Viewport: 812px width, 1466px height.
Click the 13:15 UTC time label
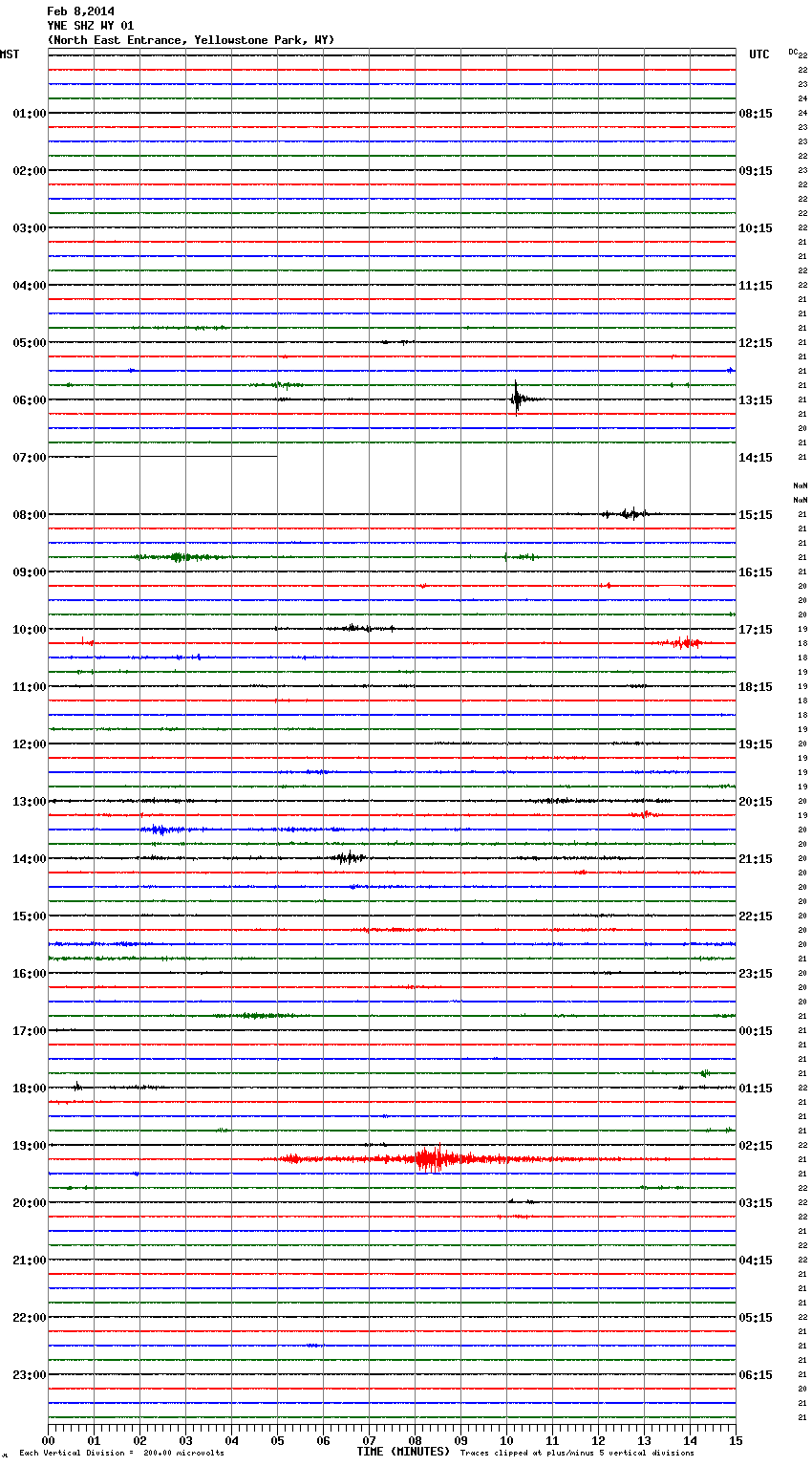click(x=756, y=400)
